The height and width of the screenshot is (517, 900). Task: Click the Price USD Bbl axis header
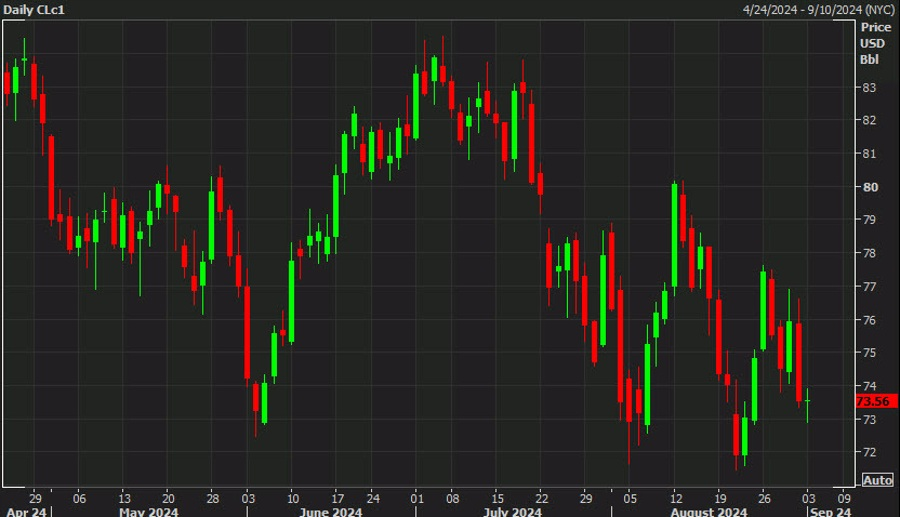tap(874, 43)
